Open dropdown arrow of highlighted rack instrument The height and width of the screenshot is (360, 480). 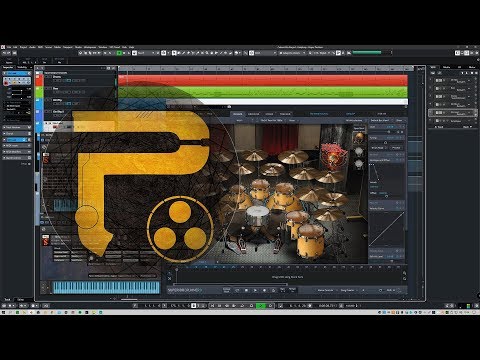469,112
